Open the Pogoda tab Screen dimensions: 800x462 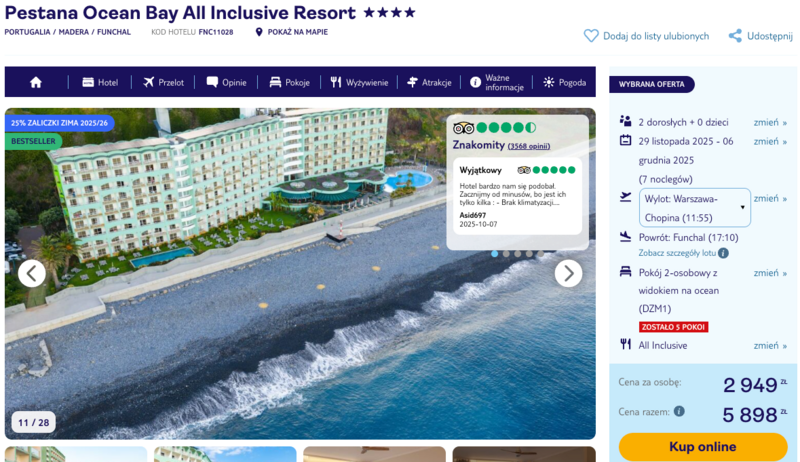[x=564, y=82]
